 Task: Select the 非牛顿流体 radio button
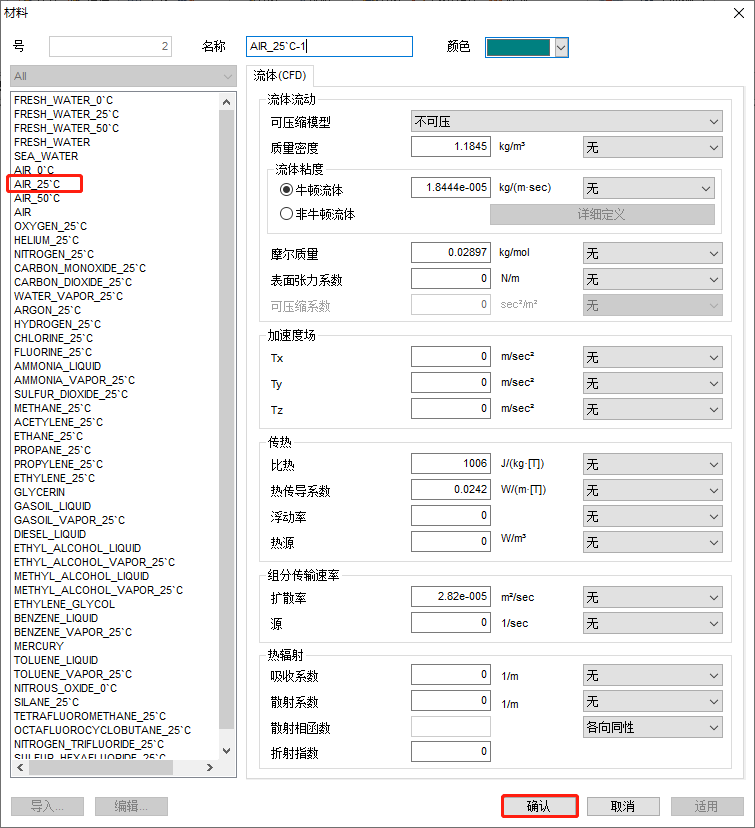click(x=286, y=214)
